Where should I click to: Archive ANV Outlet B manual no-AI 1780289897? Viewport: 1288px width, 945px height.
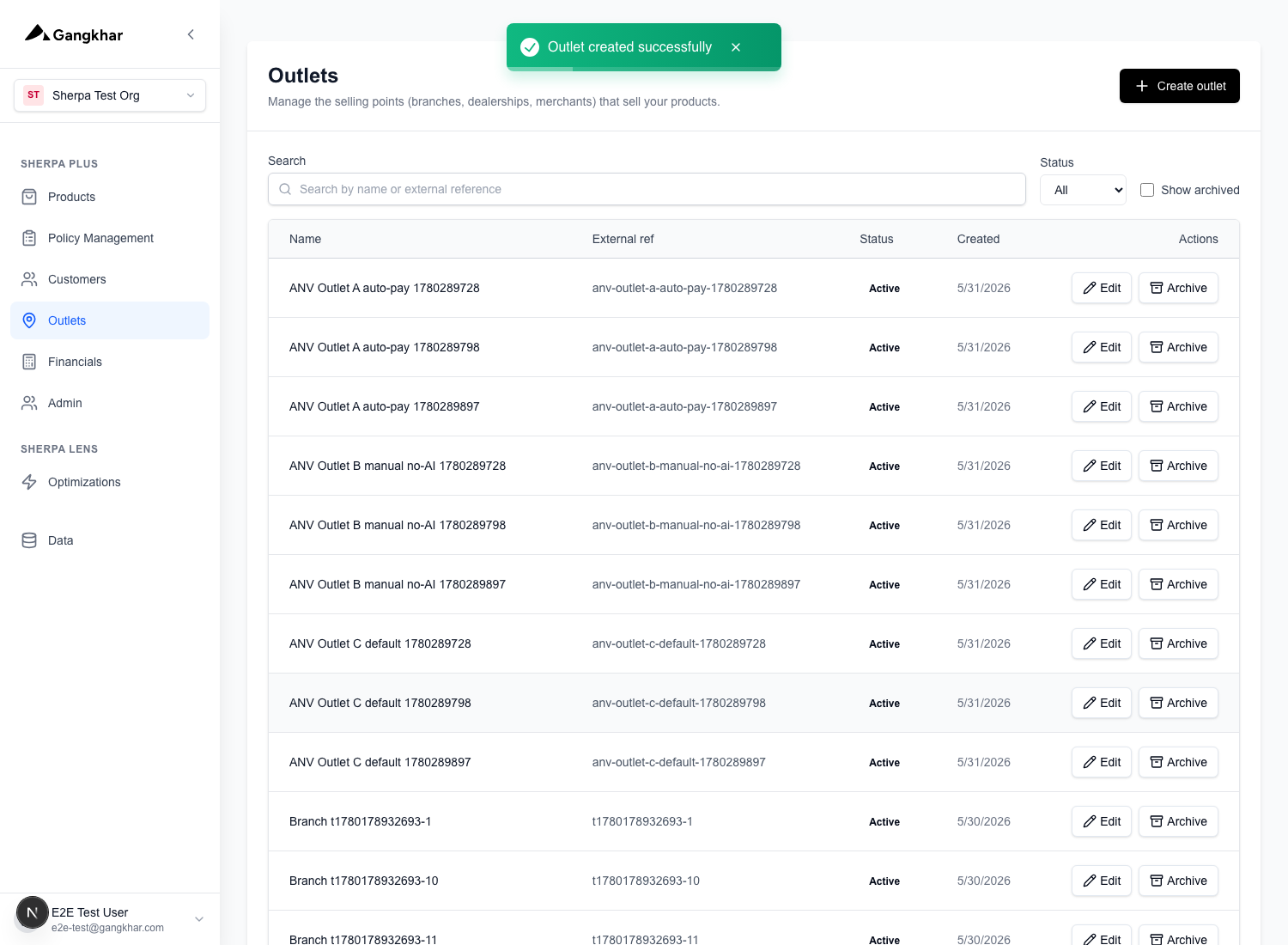[1178, 584]
